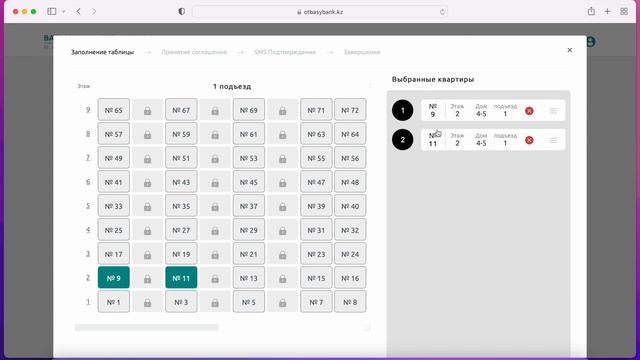This screenshot has height=360, width=640.
Task: Open the Завершение step
Action: (x=362, y=52)
